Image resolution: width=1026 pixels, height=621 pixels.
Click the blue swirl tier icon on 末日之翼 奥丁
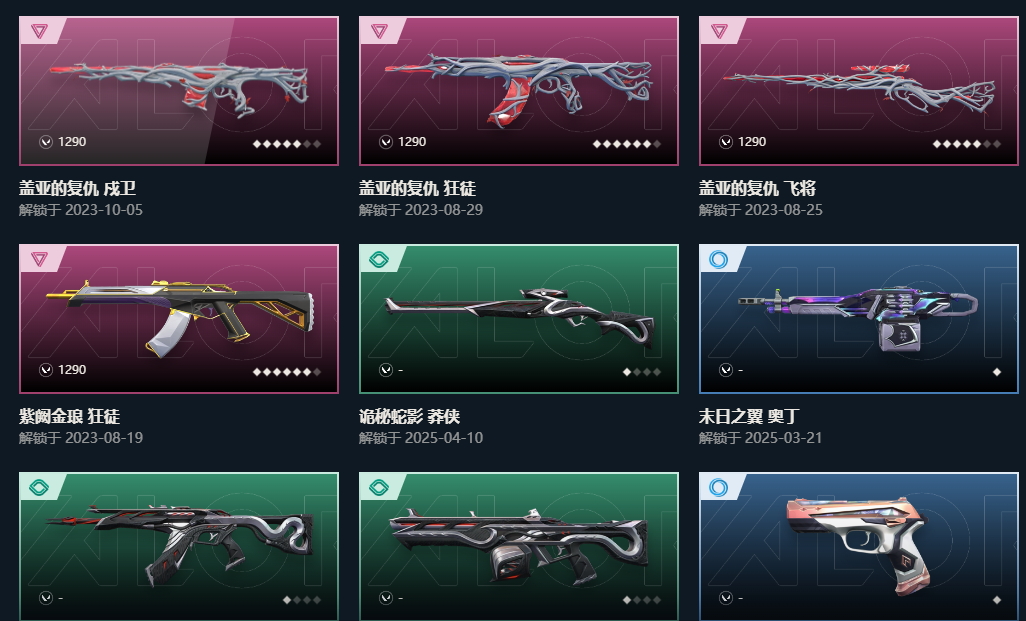click(718, 259)
